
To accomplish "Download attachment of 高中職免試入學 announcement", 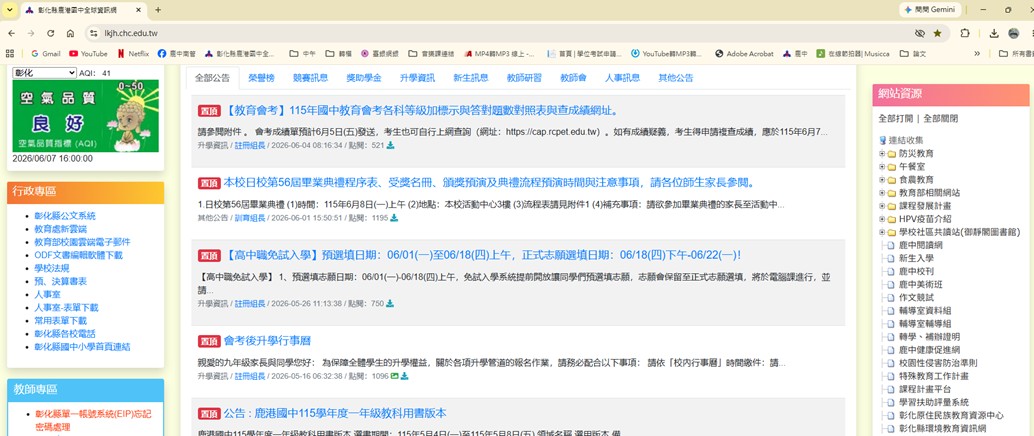I will 390,303.
